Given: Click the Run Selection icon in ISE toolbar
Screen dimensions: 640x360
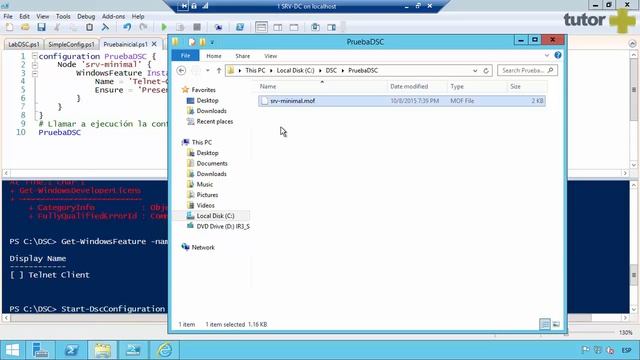Looking at the screenshot, I should point(180,27).
